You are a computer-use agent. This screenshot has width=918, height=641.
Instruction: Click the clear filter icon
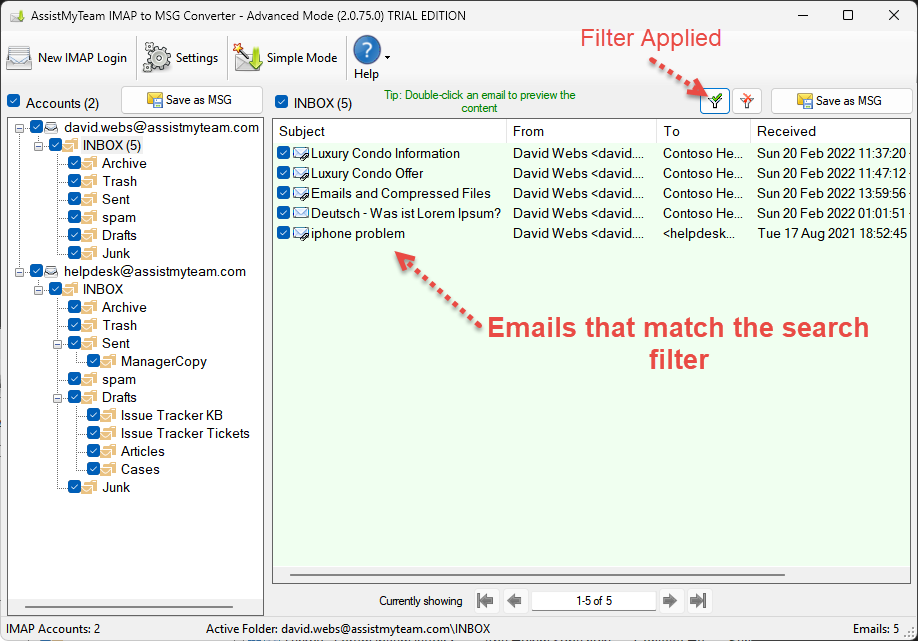747,101
